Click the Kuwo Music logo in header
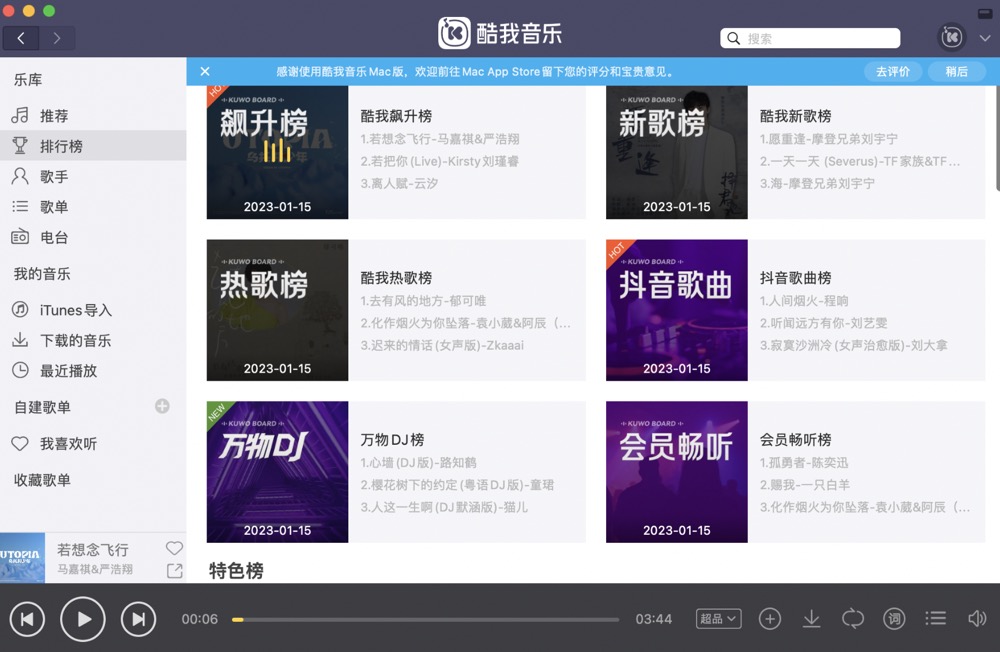This screenshot has width=1000, height=652. tap(500, 33)
